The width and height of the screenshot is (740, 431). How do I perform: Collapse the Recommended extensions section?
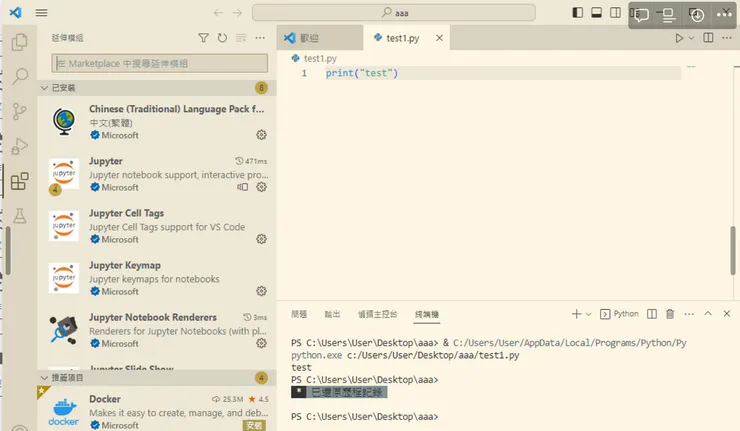coord(44,378)
